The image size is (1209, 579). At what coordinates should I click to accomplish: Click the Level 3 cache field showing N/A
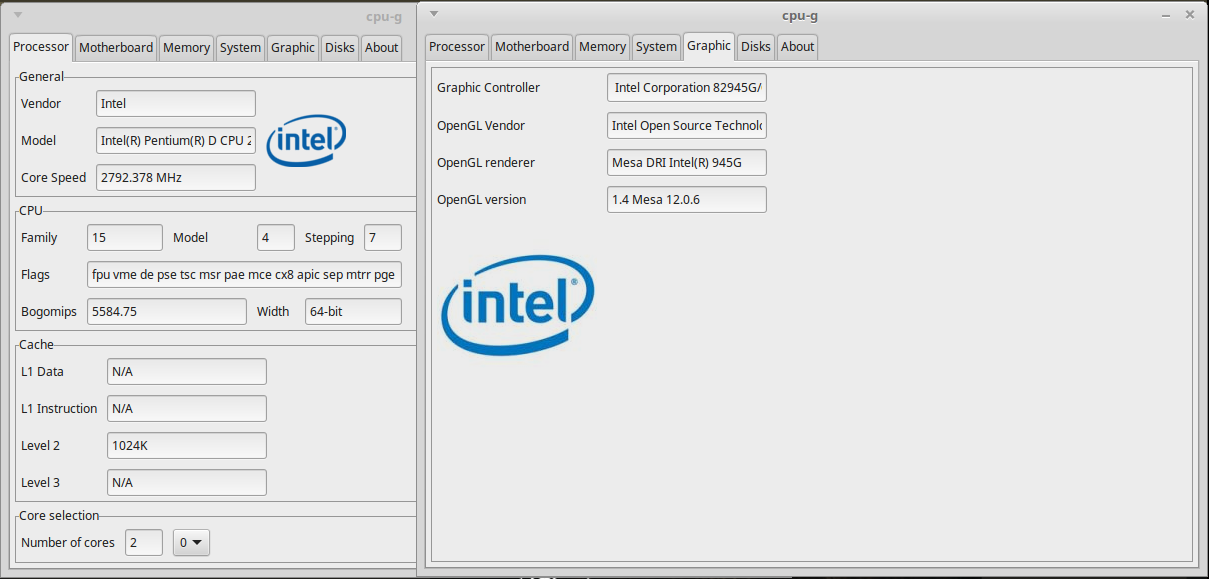tap(187, 483)
